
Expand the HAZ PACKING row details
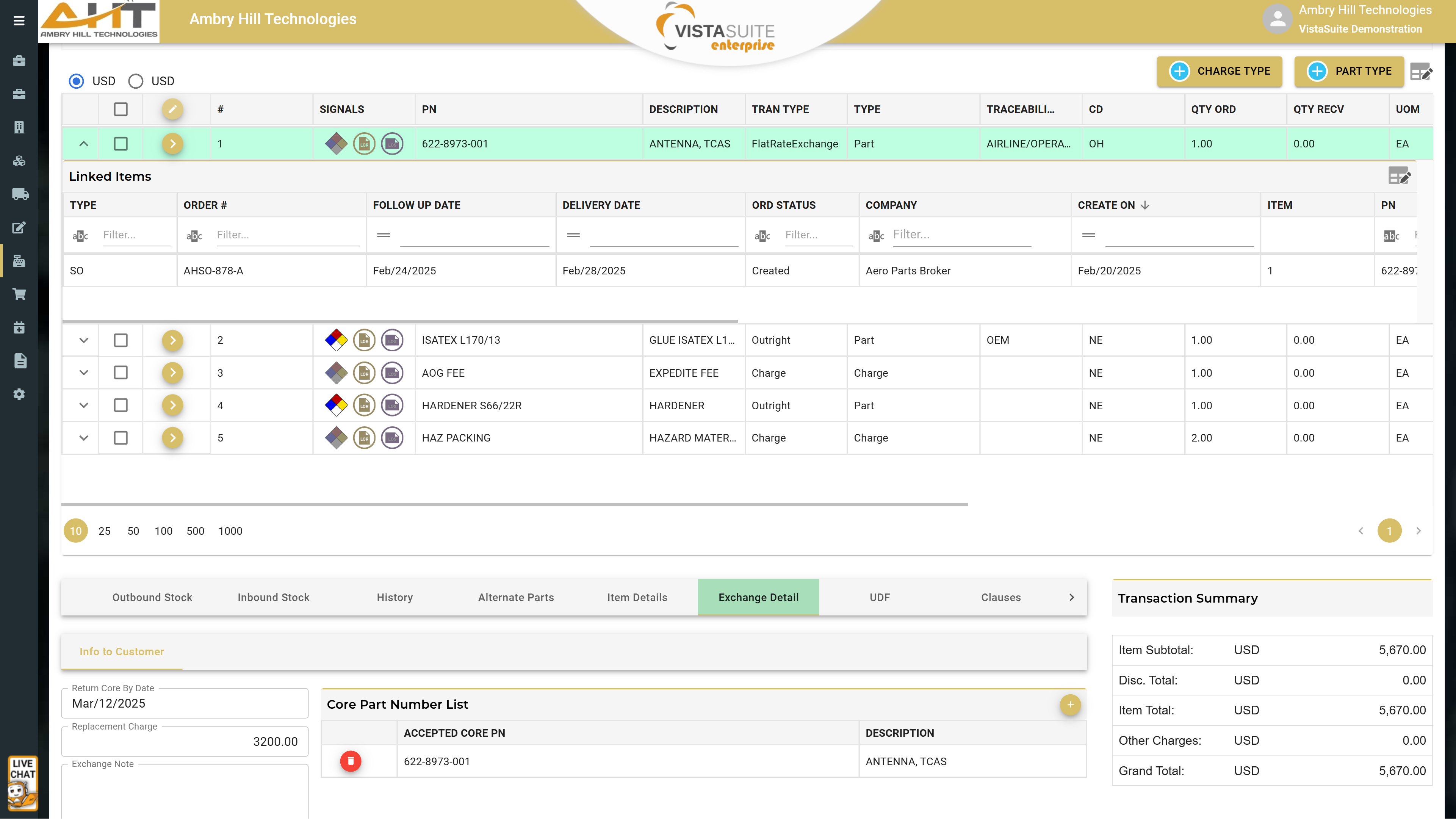pos(84,438)
